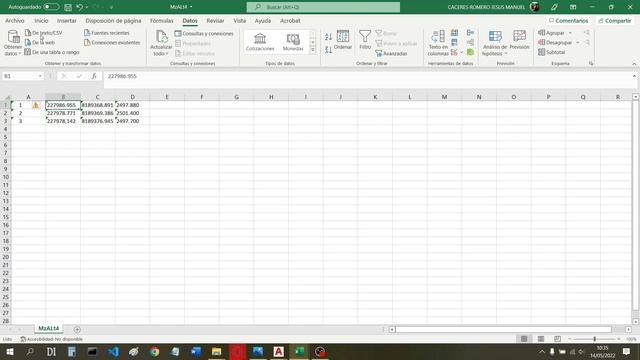Import data using De texto/CSV
The image size is (640, 360).
coord(43,33)
